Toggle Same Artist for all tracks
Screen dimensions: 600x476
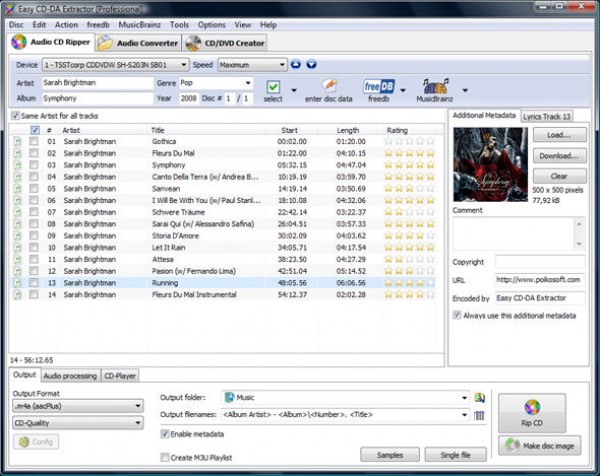click(x=14, y=116)
